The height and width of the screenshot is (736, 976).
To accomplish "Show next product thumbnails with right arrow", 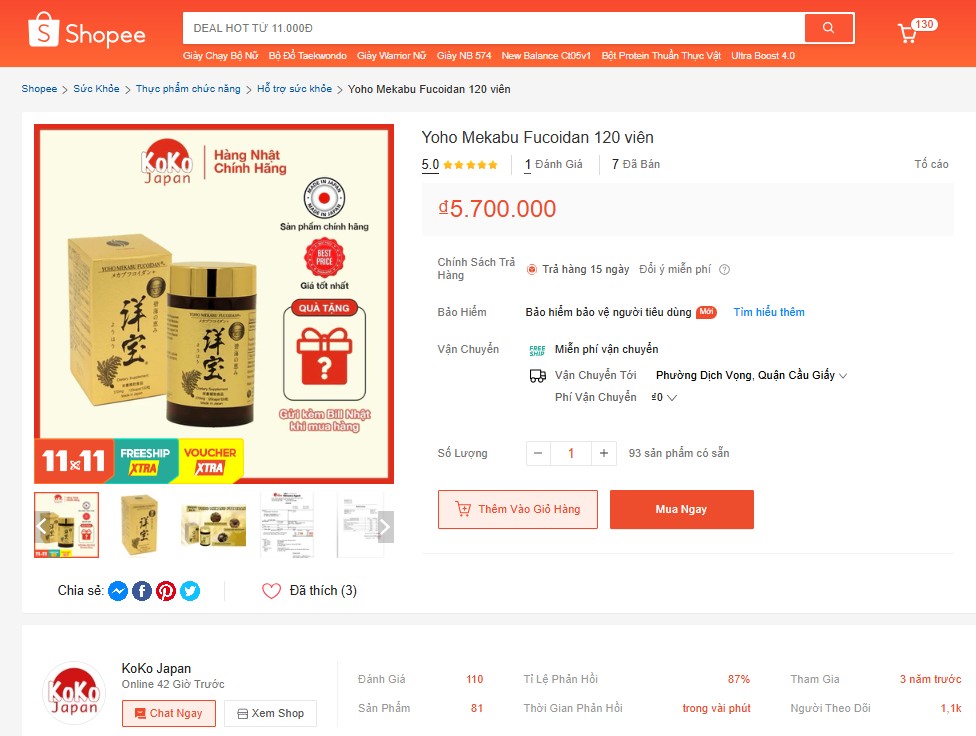I will point(385,527).
